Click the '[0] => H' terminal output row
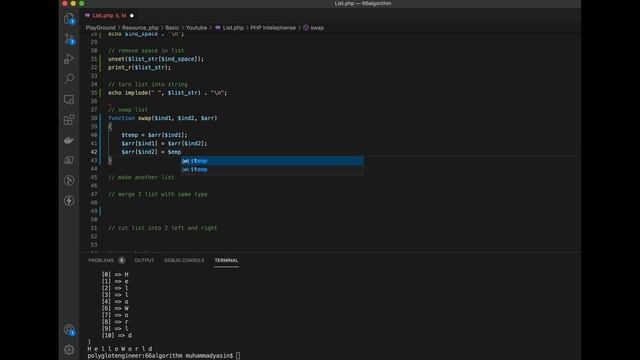Image resolution: width=640 pixels, height=360 pixels. tap(115, 275)
